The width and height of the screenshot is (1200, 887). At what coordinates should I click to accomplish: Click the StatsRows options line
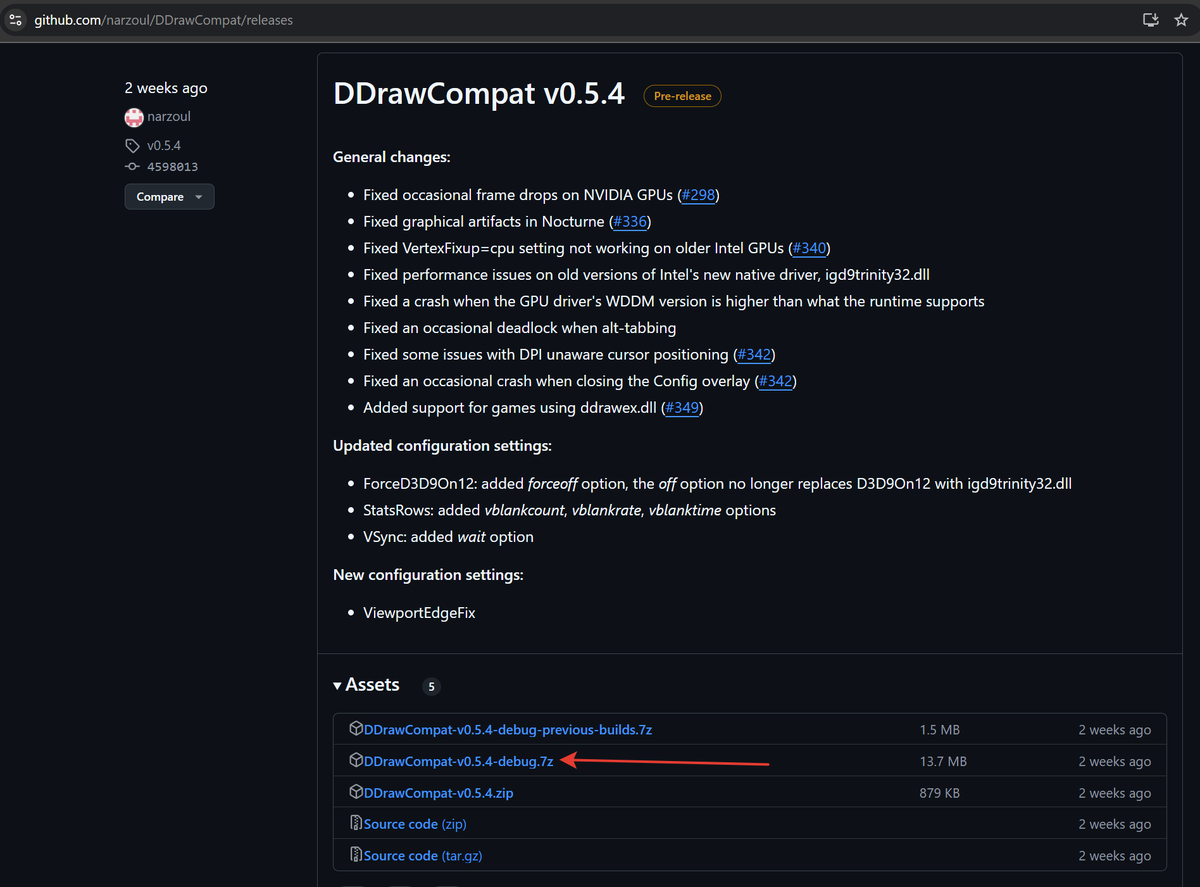570,510
